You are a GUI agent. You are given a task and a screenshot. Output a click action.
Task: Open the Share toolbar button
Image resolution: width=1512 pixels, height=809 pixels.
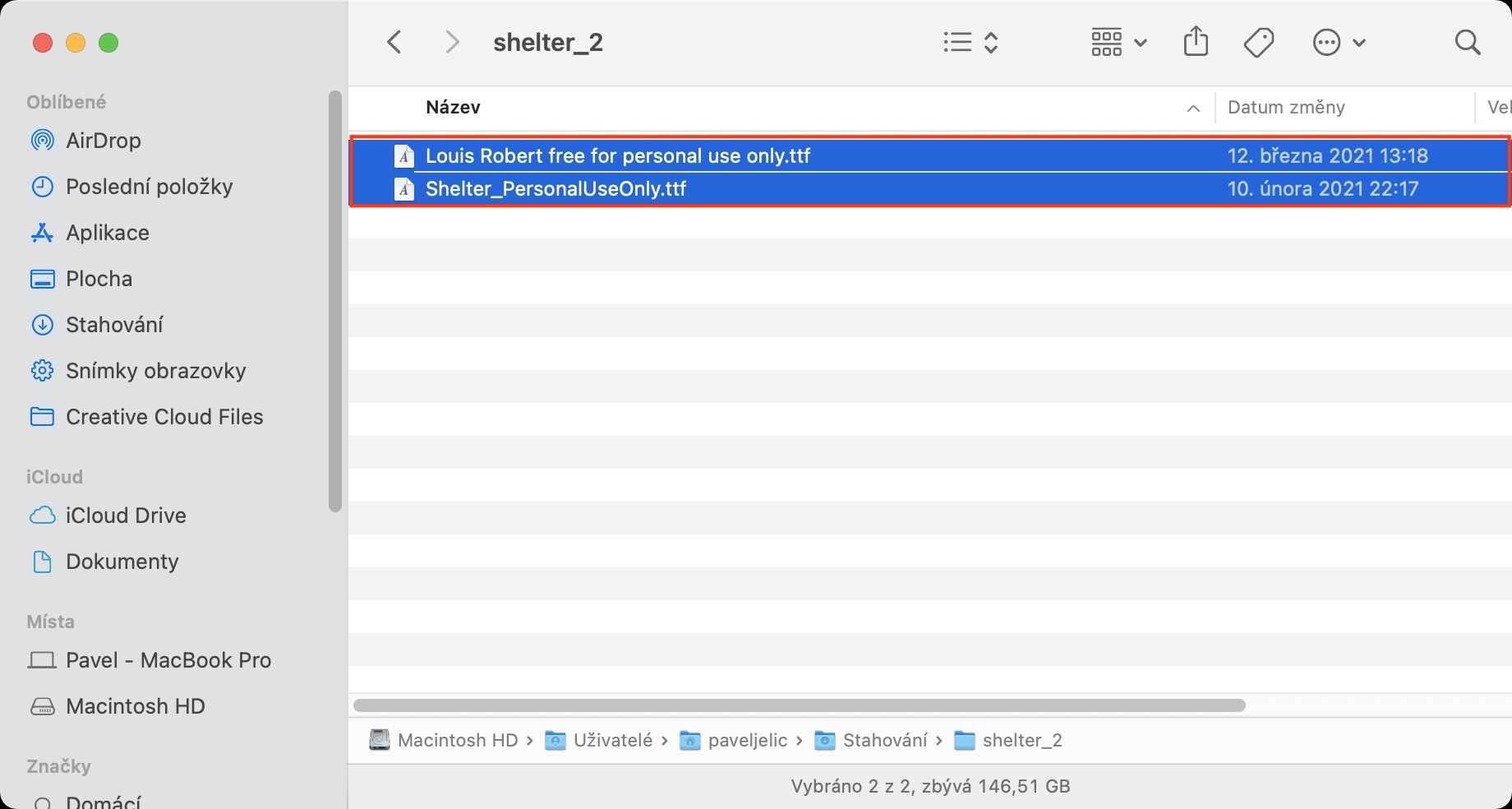tap(1196, 42)
